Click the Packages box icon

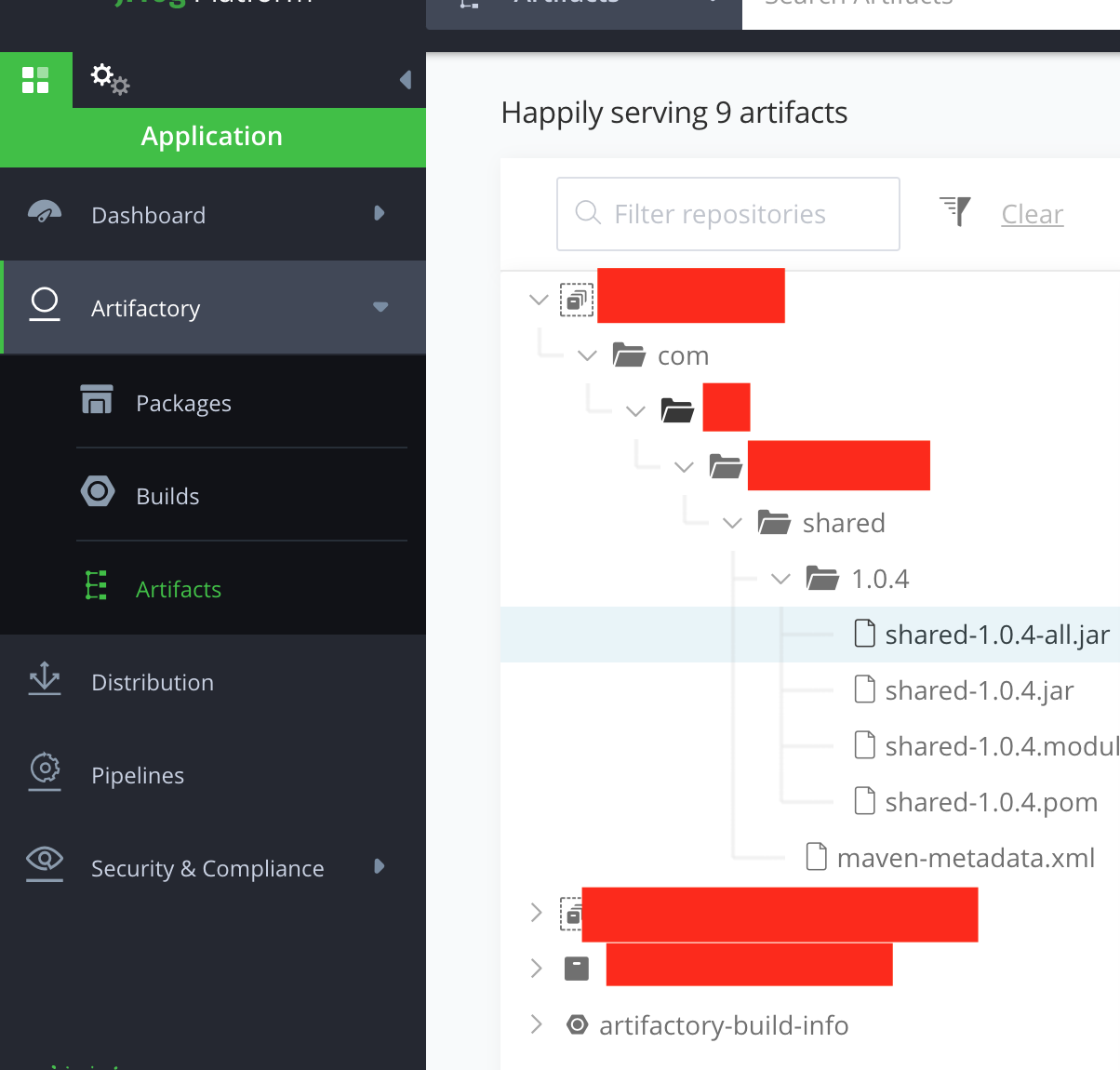(x=97, y=399)
